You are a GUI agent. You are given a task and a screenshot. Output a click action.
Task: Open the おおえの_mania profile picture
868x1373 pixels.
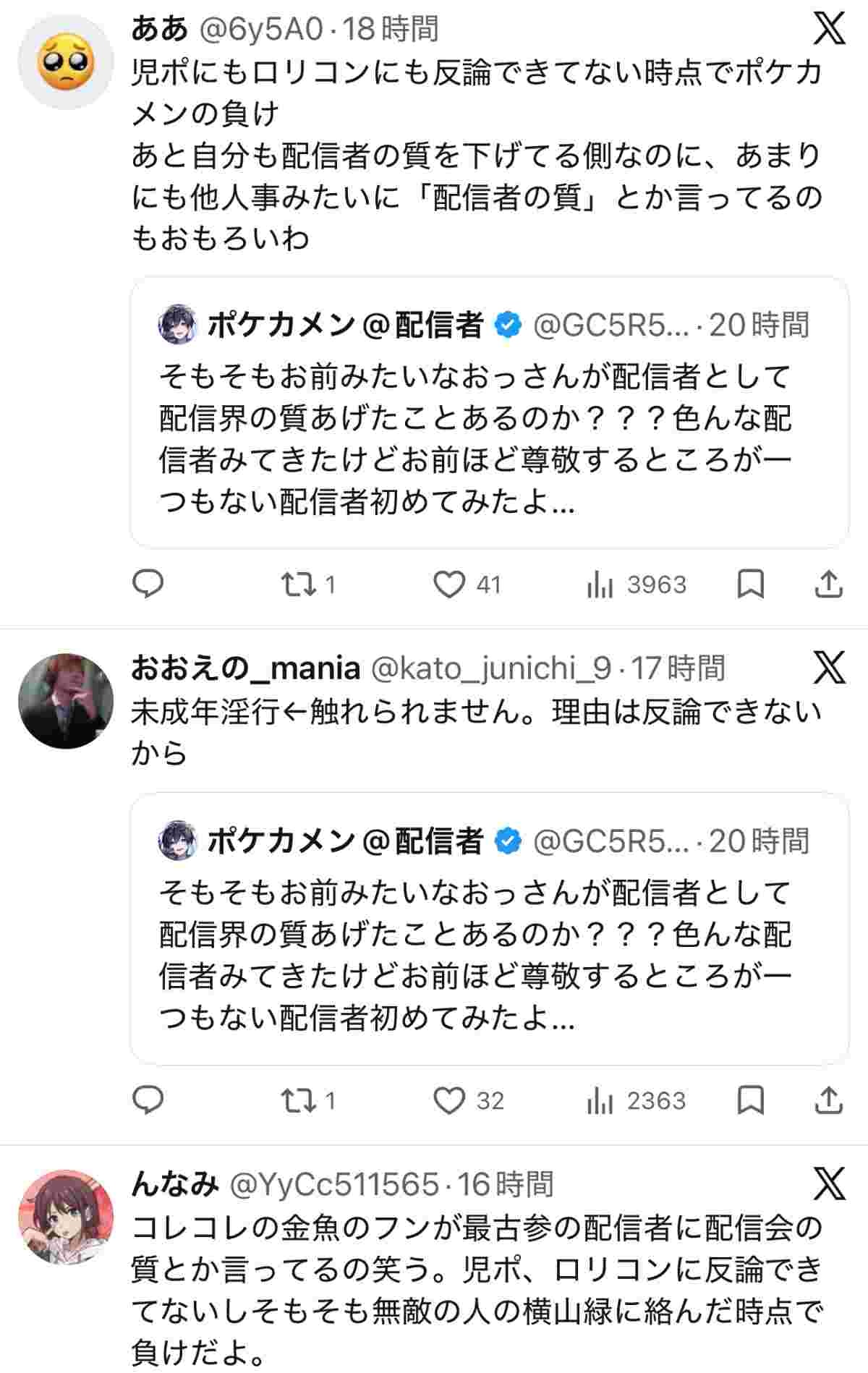66,700
